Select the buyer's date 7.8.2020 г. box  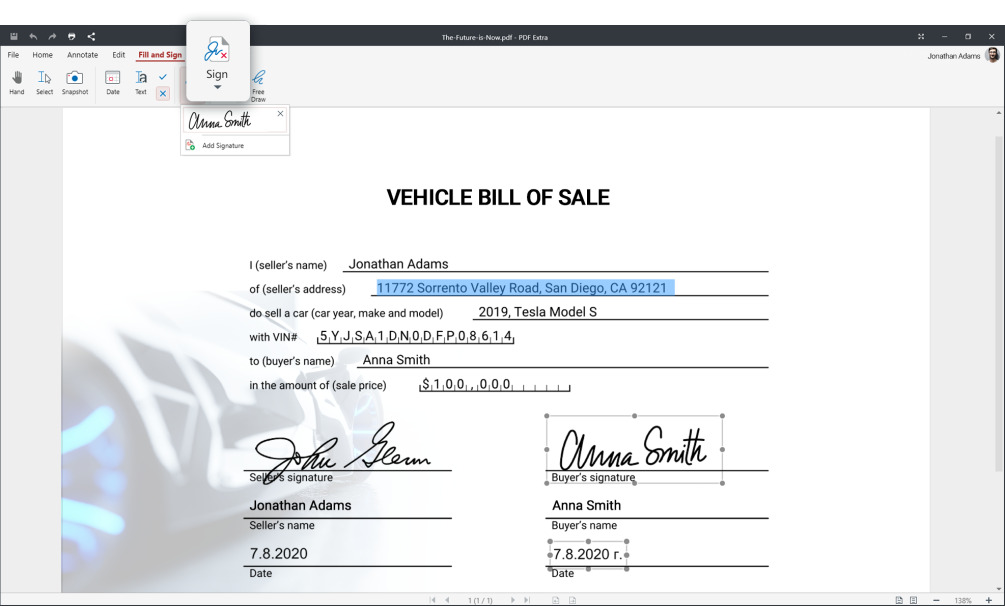[588, 554]
